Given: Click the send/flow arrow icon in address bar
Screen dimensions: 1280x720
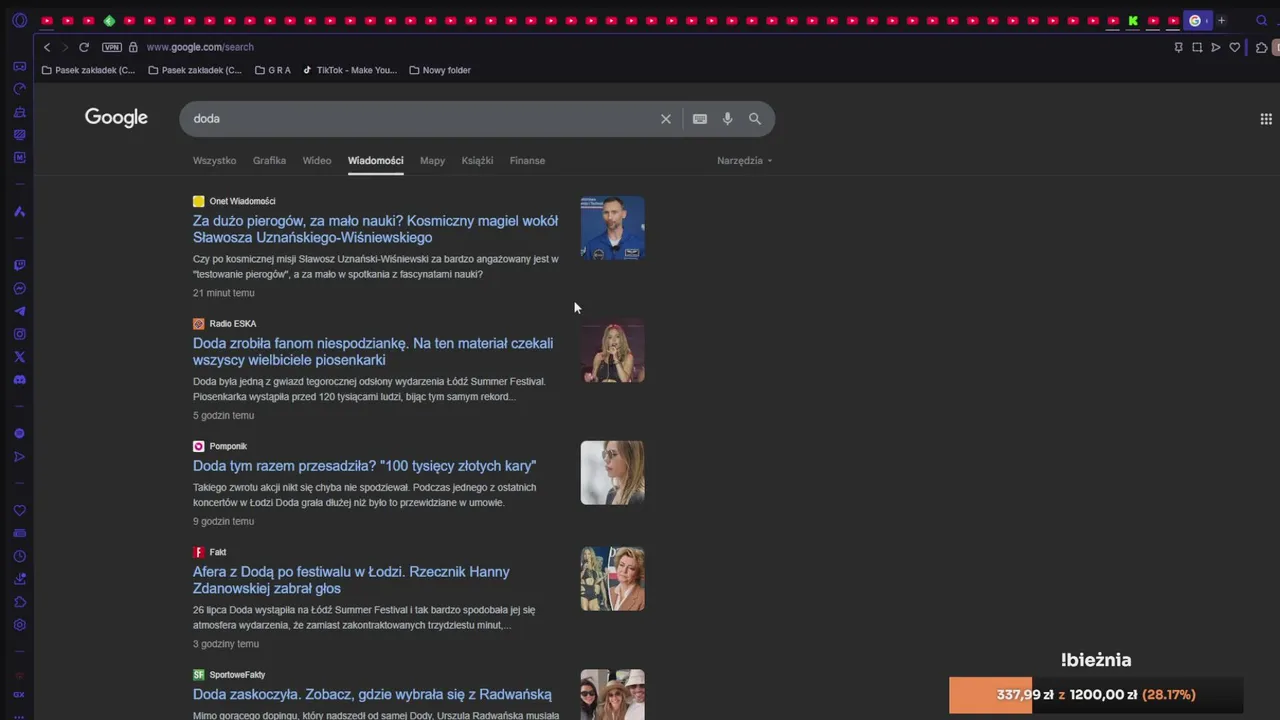Looking at the screenshot, I should click(x=1216, y=47).
